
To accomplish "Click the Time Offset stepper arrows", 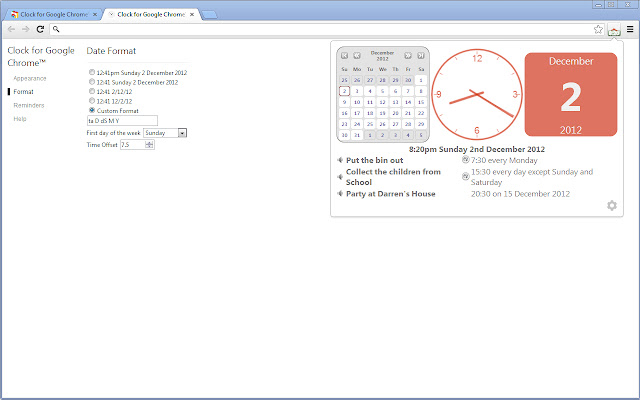I will coord(149,144).
